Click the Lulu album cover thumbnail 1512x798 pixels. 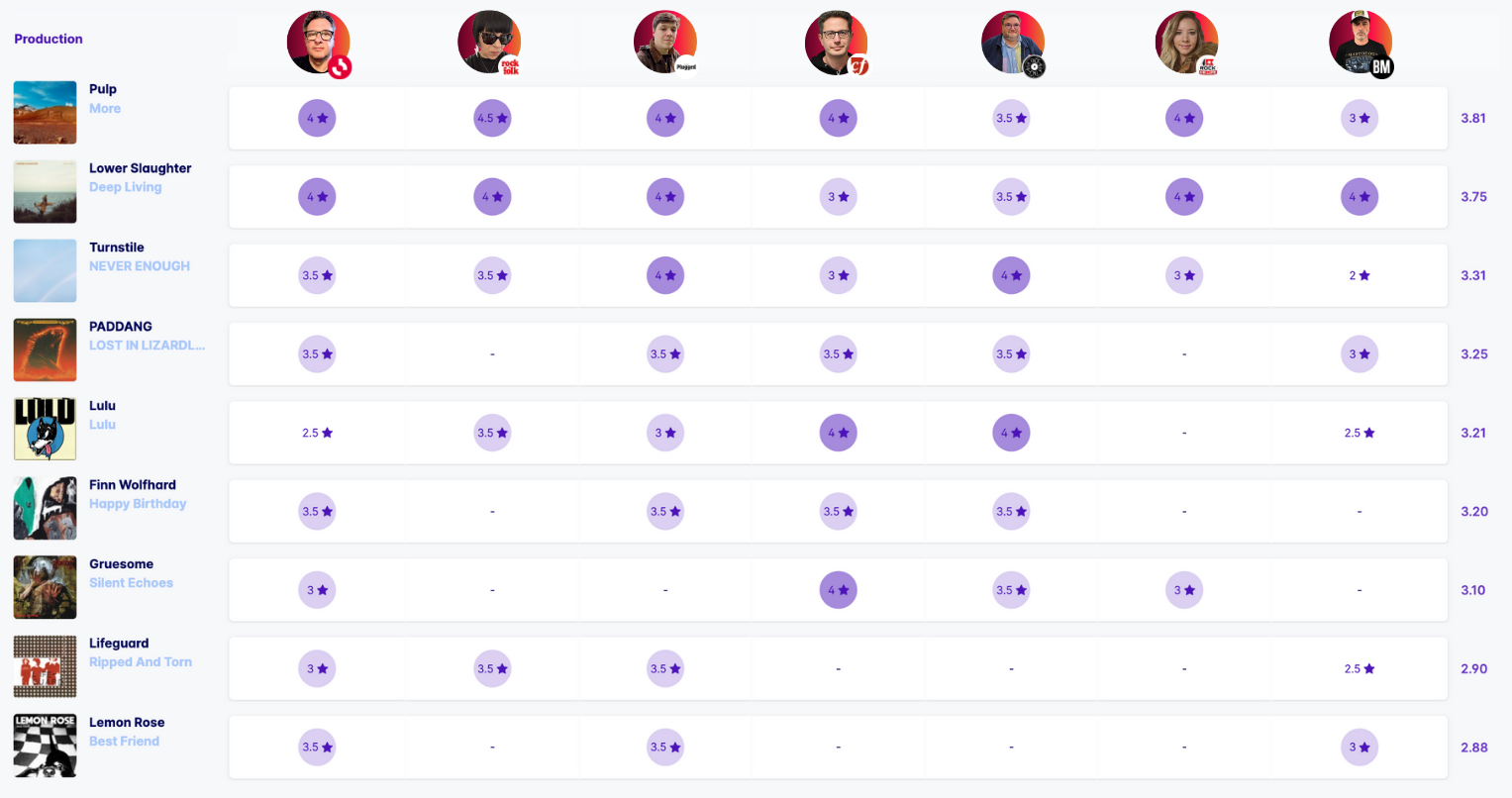[x=45, y=429]
